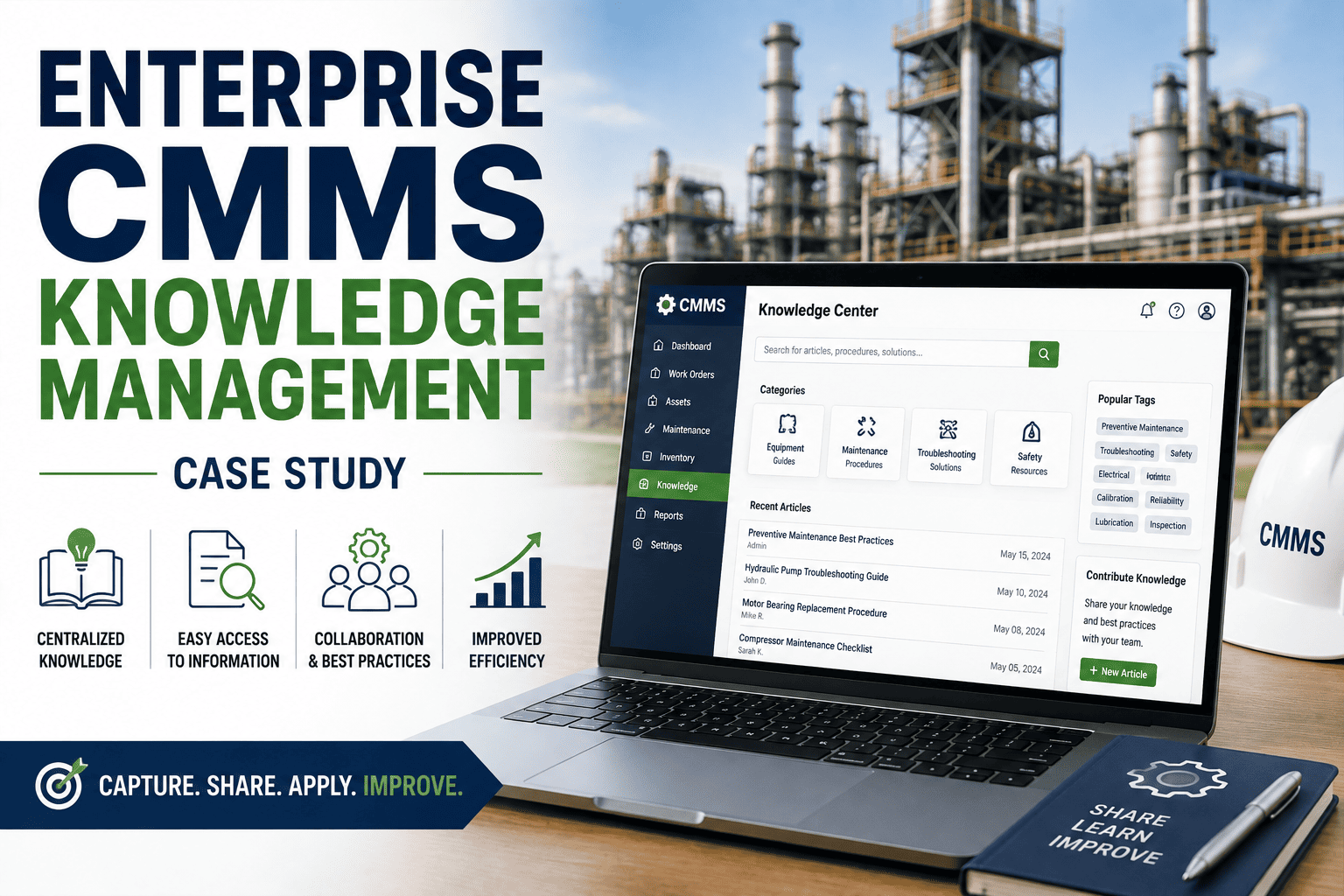Select the highlighted Knowledge menu item

[678, 486]
